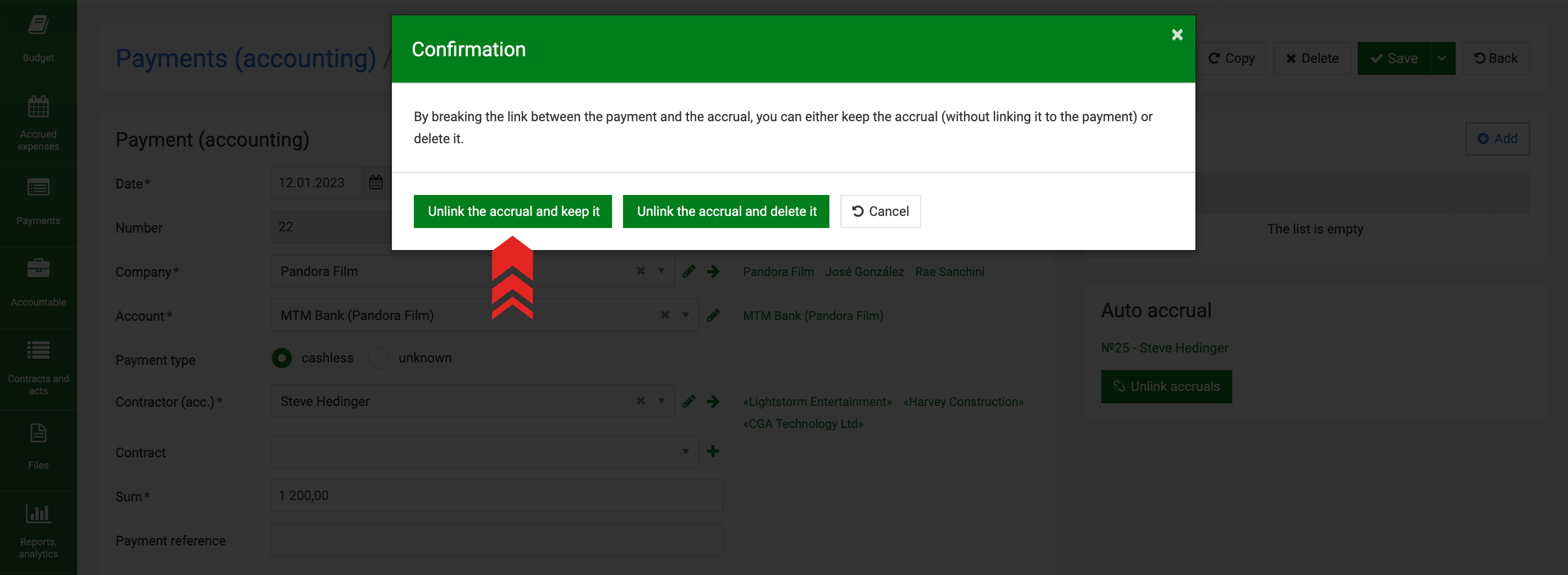Viewport: 1568px width, 575px height.
Task: Click Unlink the accrual and delete it
Action: tap(725, 211)
